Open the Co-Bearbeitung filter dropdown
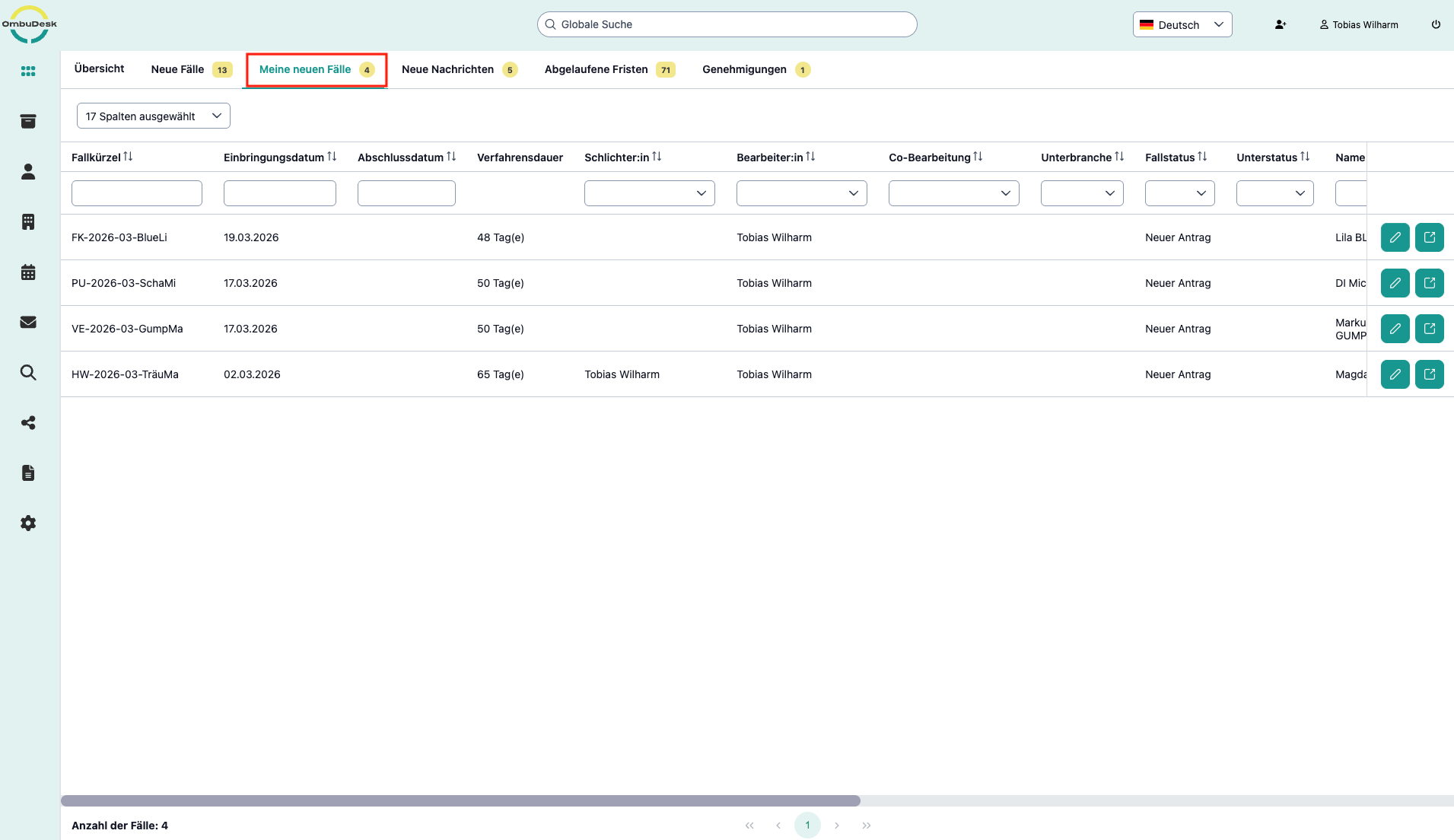The width and height of the screenshot is (1454, 840). (x=953, y=193)
